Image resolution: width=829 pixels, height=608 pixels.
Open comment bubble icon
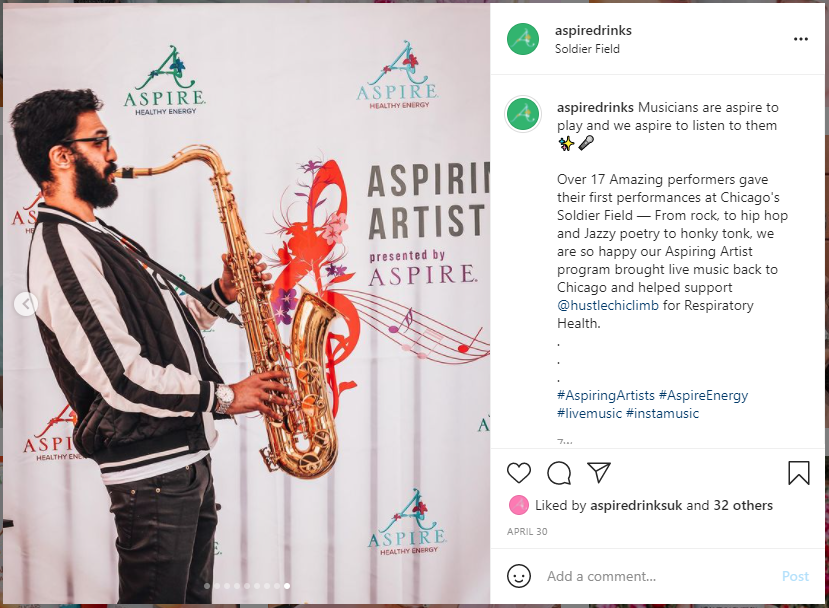559,473
